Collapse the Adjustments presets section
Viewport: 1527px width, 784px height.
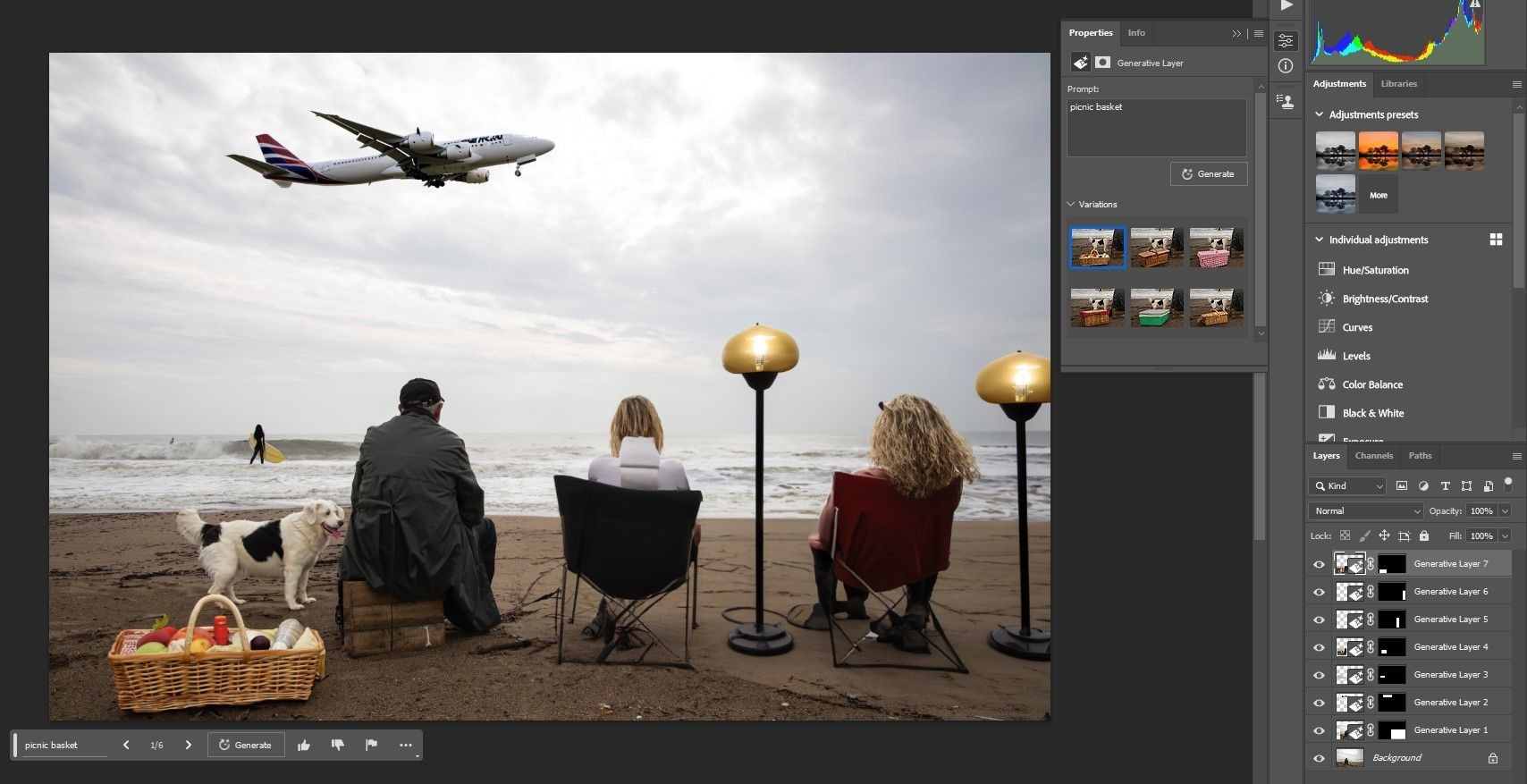click(1320, 114)
